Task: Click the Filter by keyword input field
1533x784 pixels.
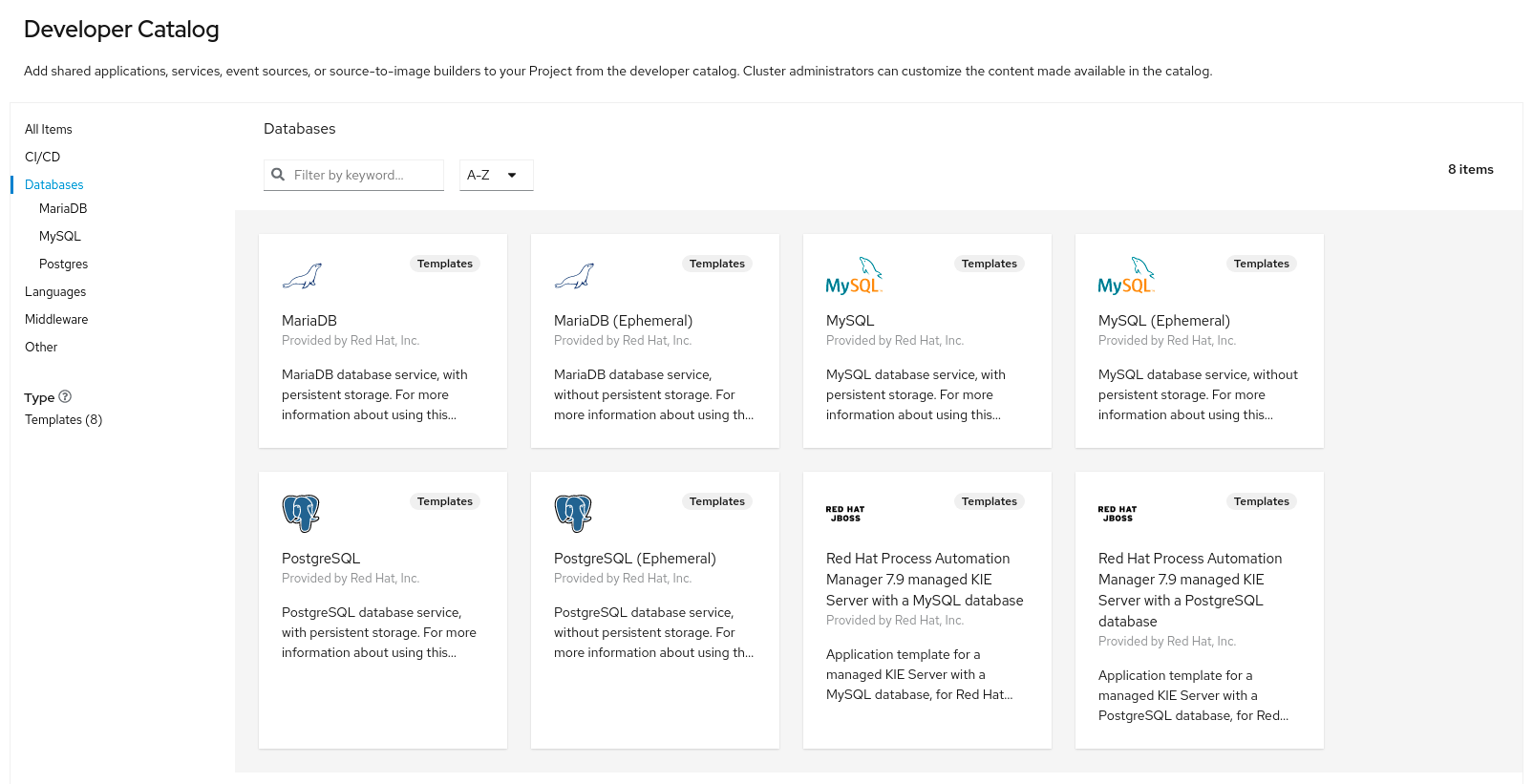Action: coord(353,175)
